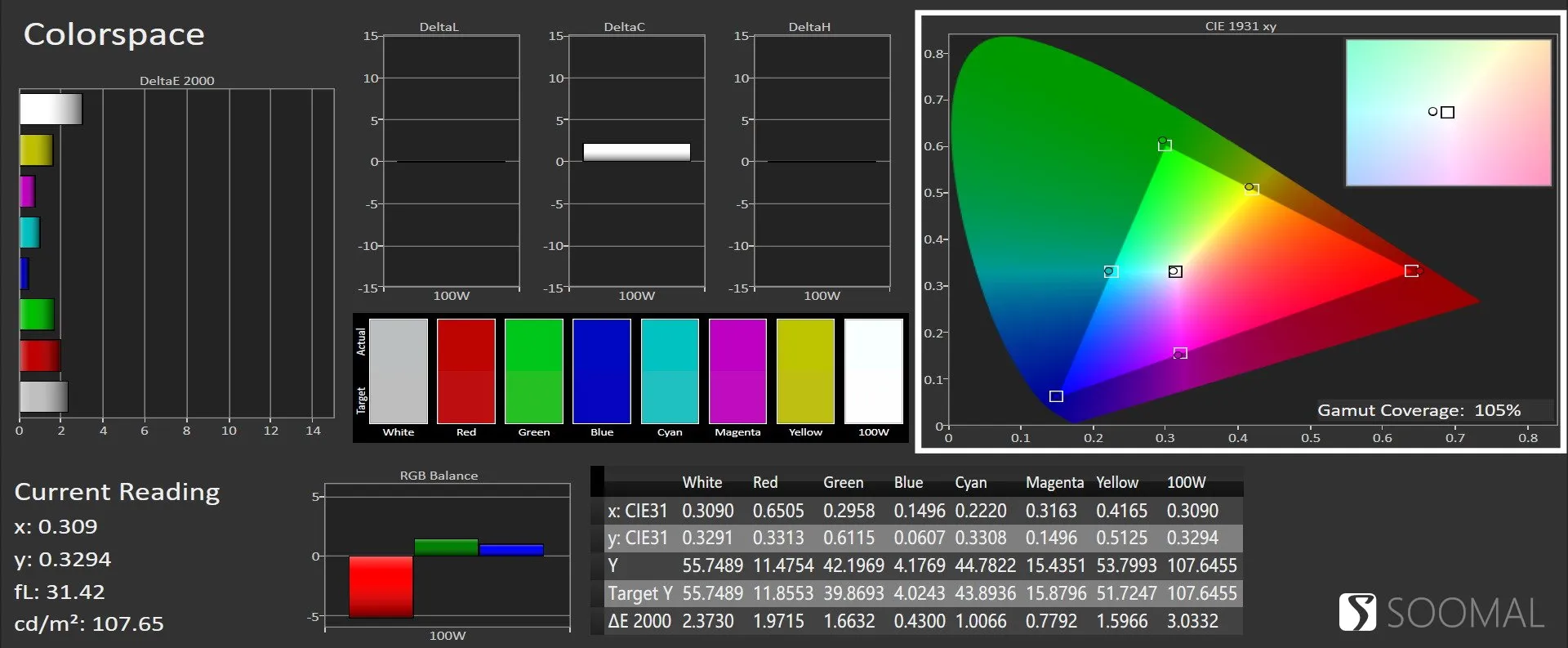The width and height of the screenshot is (1568, 648).
Task: Click the magenta bar in DeltaE 2000 chart
Action: click(x=27, y=191)
